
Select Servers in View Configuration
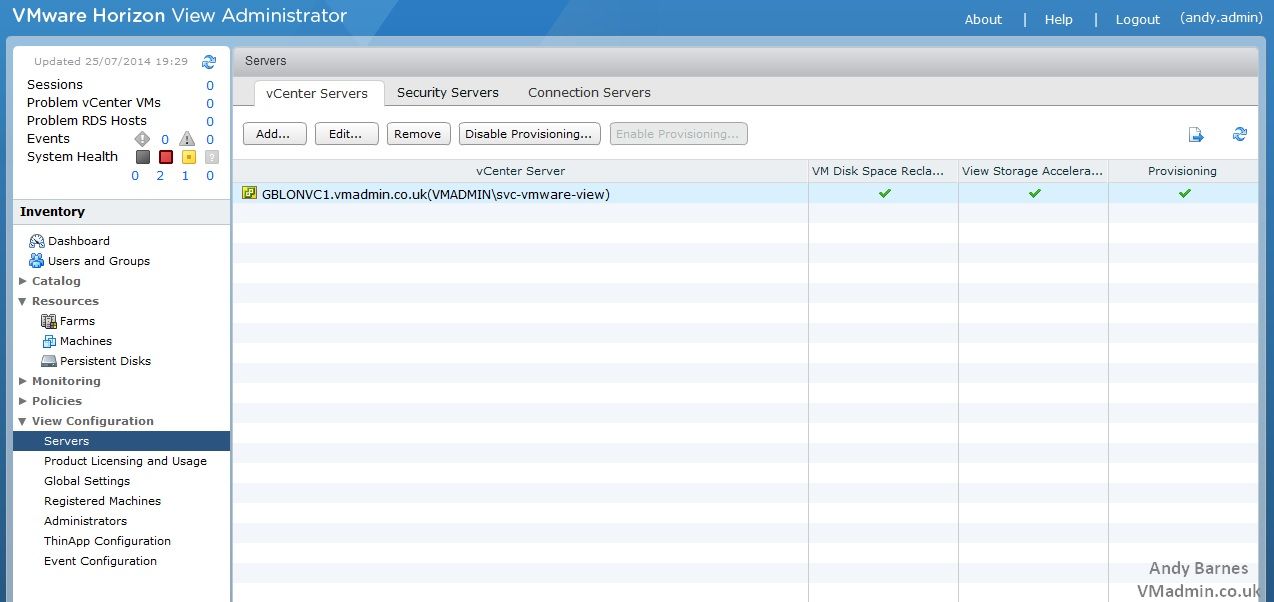(121, 441)
